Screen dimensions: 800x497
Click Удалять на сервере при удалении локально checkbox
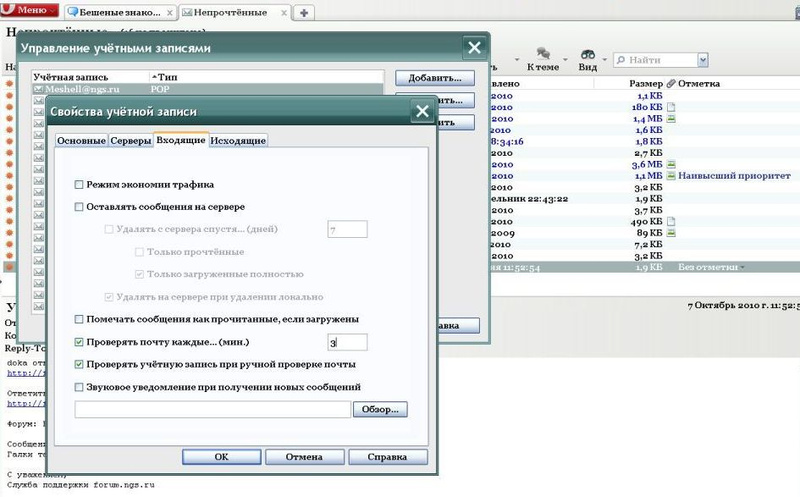coord(109,296)
